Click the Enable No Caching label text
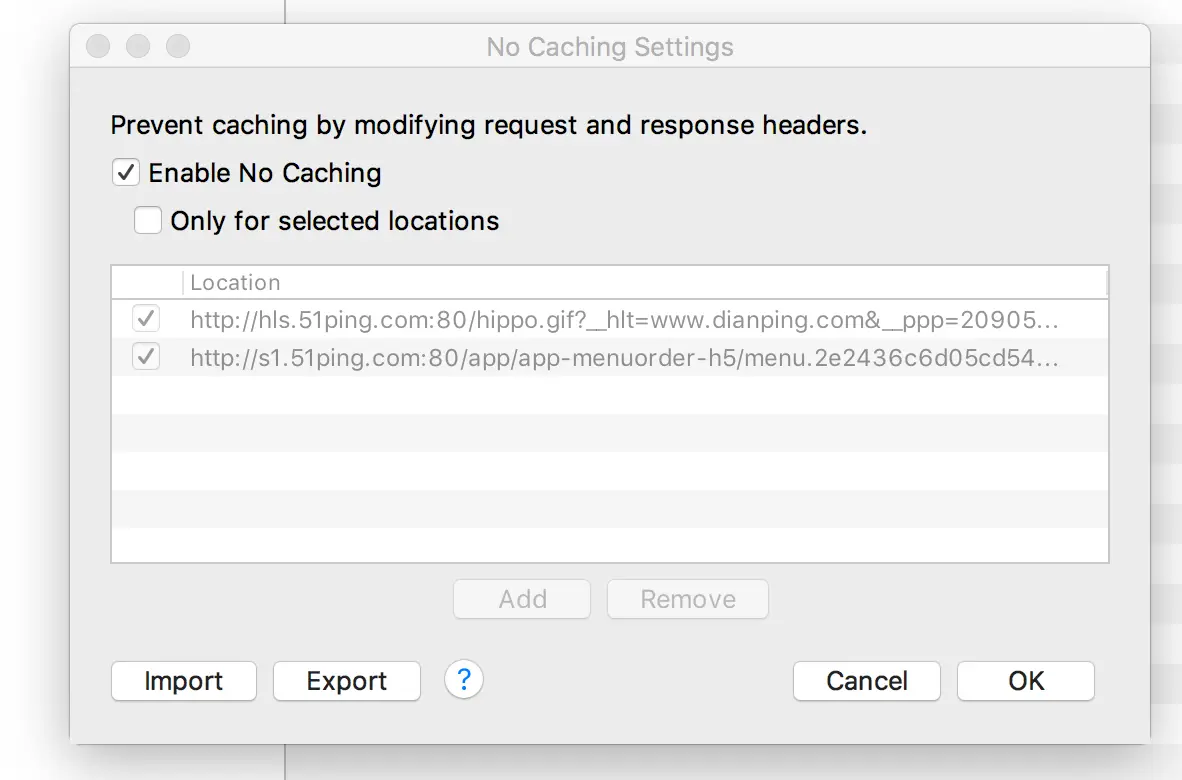This screenshot has width=1182, height=780. 265,173
